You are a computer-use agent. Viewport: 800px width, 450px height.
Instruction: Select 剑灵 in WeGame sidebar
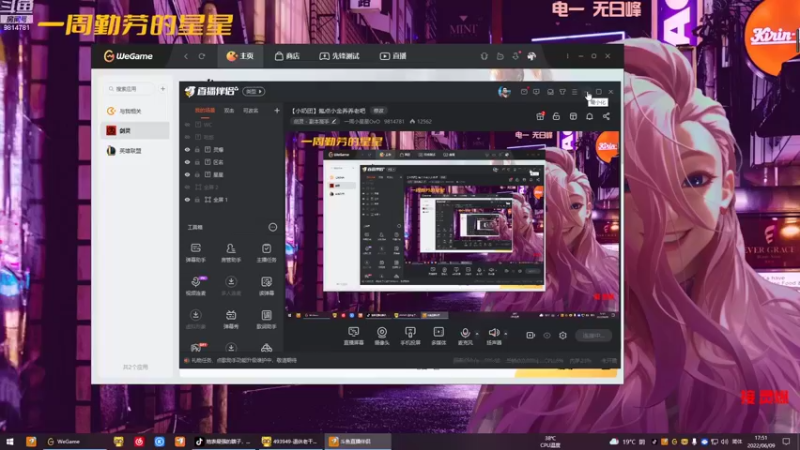pos(135,131)
